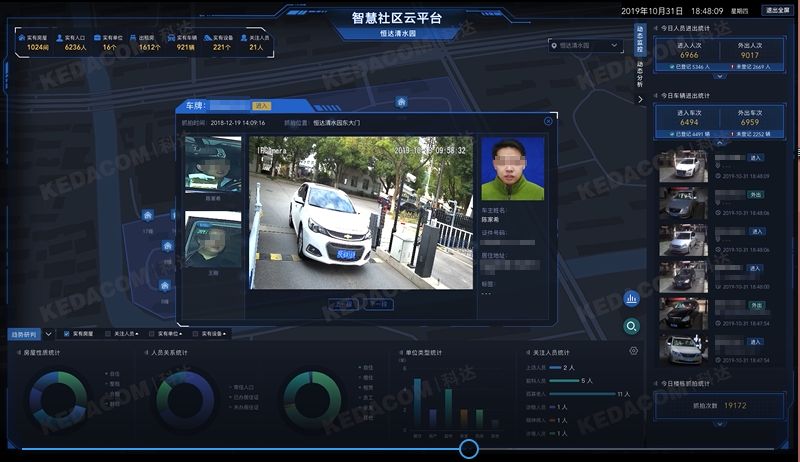The height and width of the screenshot is (462, 800).
Task: Click the owner ID photo in popup
Action: tap(513, 169)
